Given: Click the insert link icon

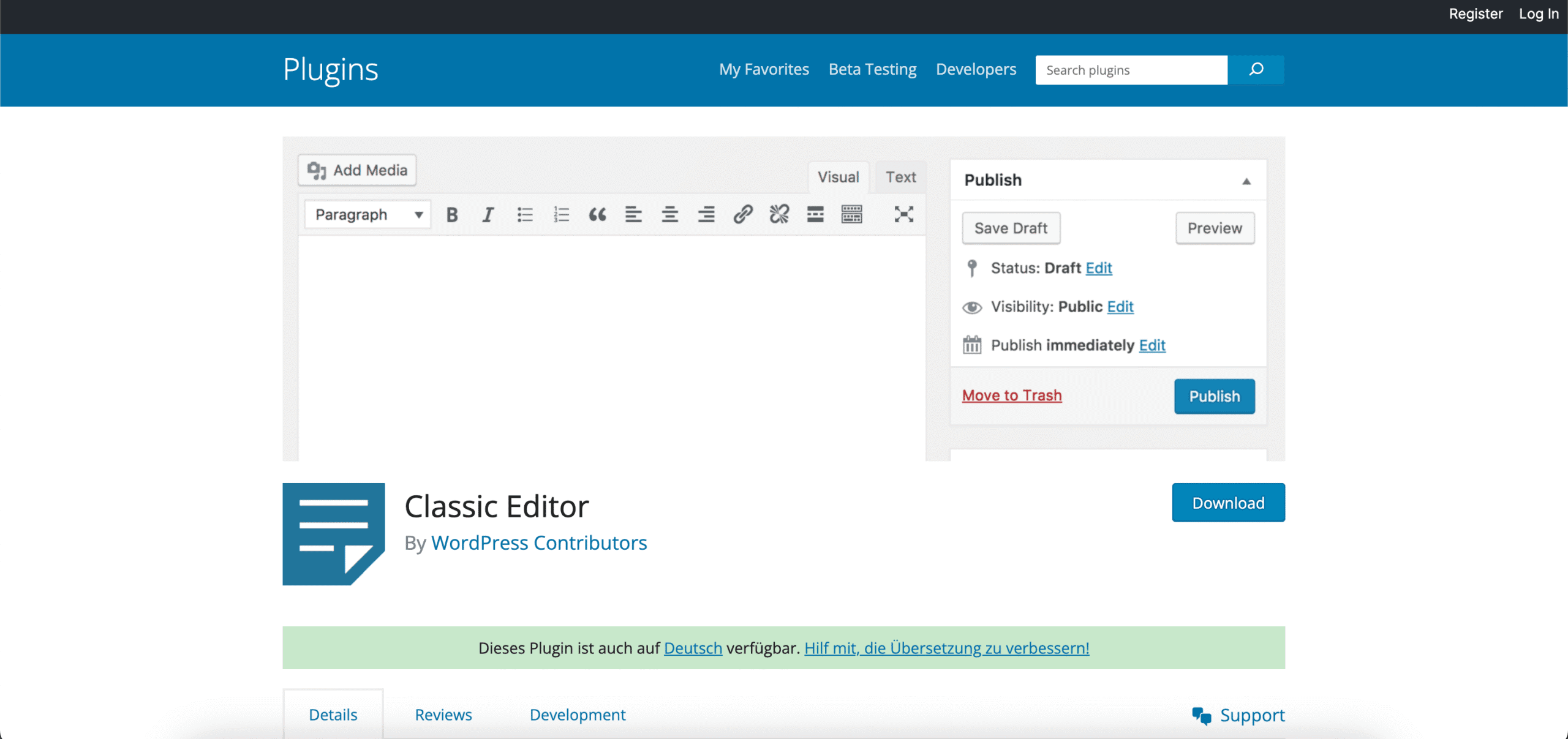Looking at the screenshot, I should [742, 214].
